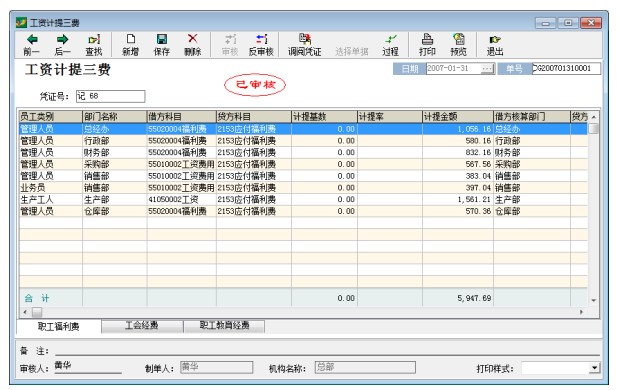Maximize the 工资计提三费 window
This screenshot has height=390, width=617.
pyautogui.click(x=568, y=23)
